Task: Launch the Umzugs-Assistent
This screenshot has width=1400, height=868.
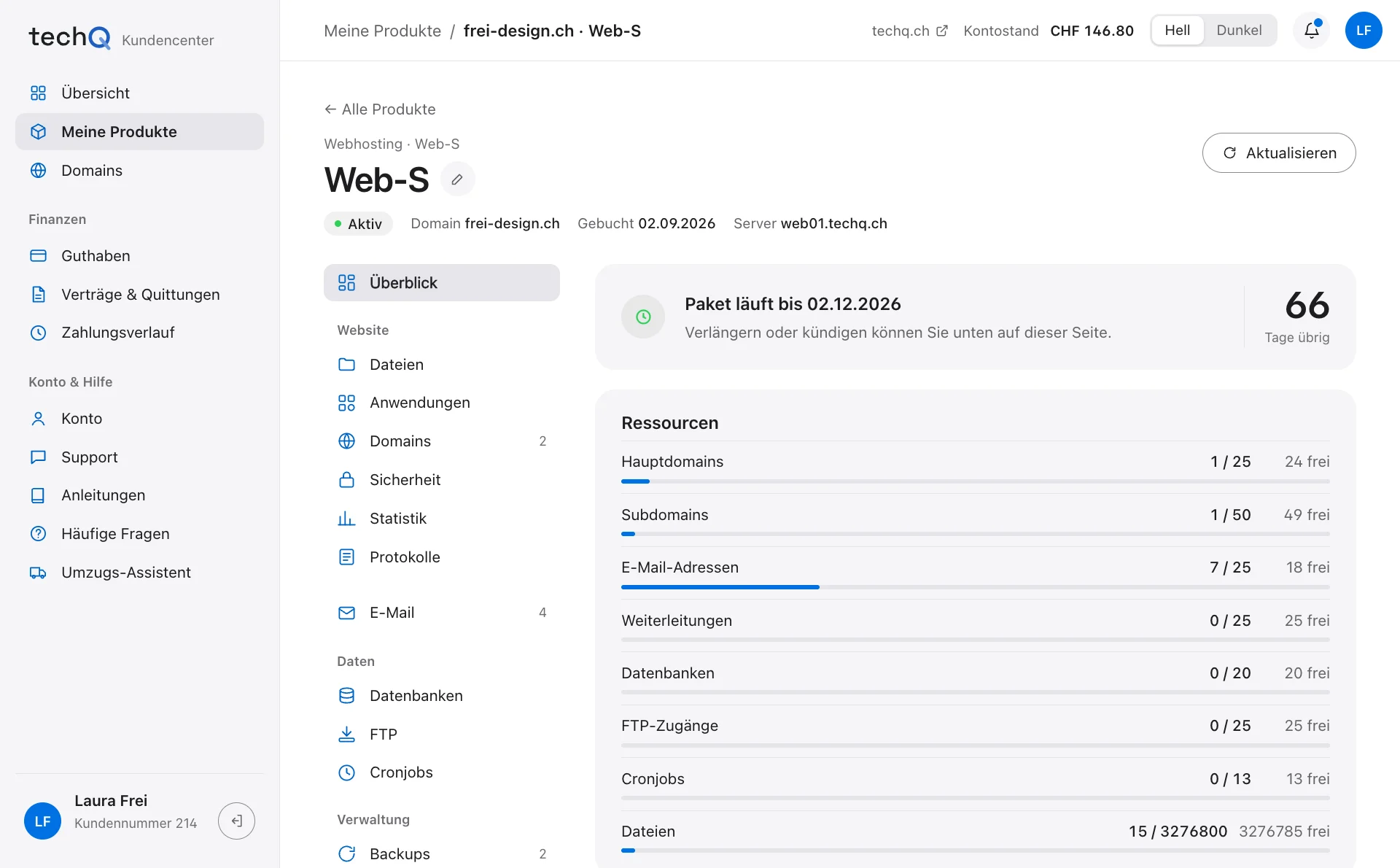Action: pos(139,573)
